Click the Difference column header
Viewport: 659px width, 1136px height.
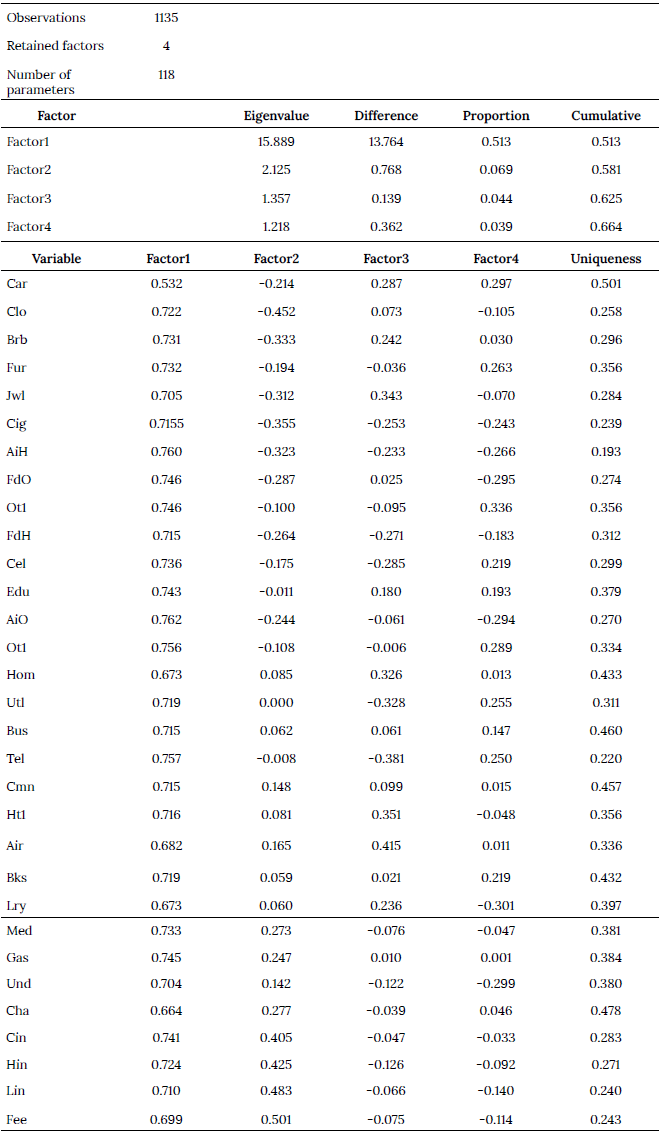386,116
